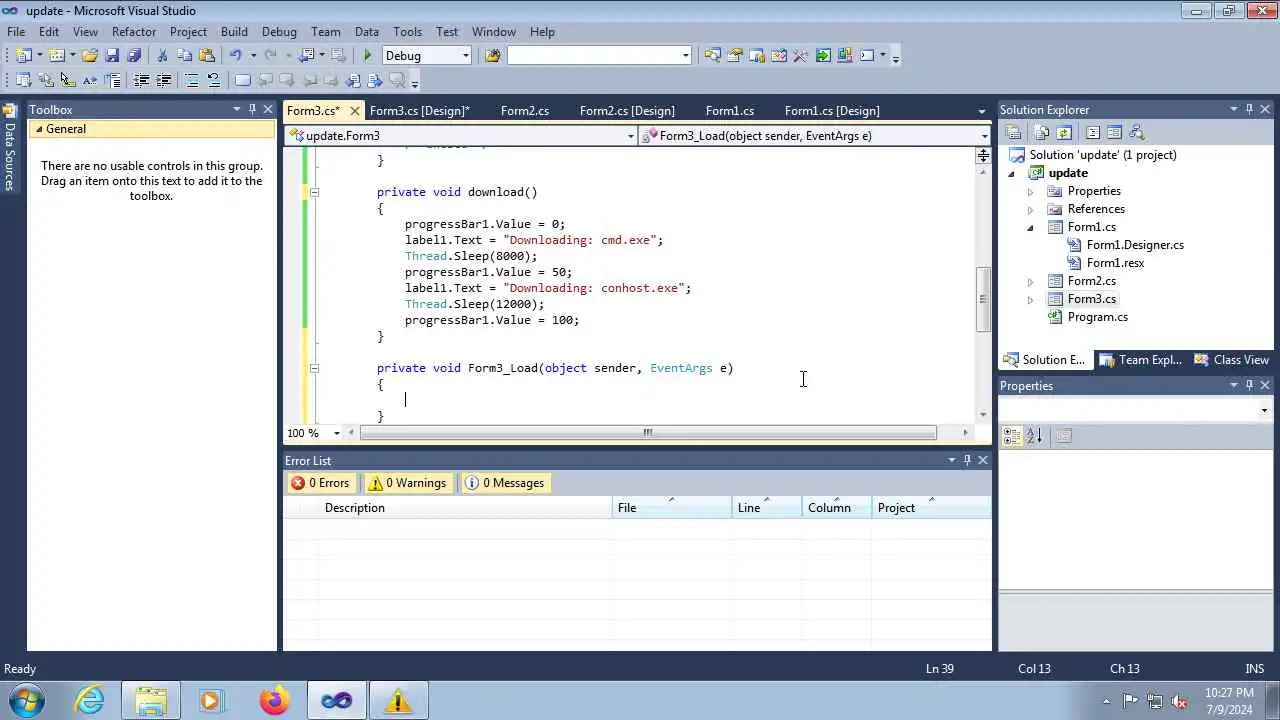Click View Class Diagram icon

[1136, 132]
